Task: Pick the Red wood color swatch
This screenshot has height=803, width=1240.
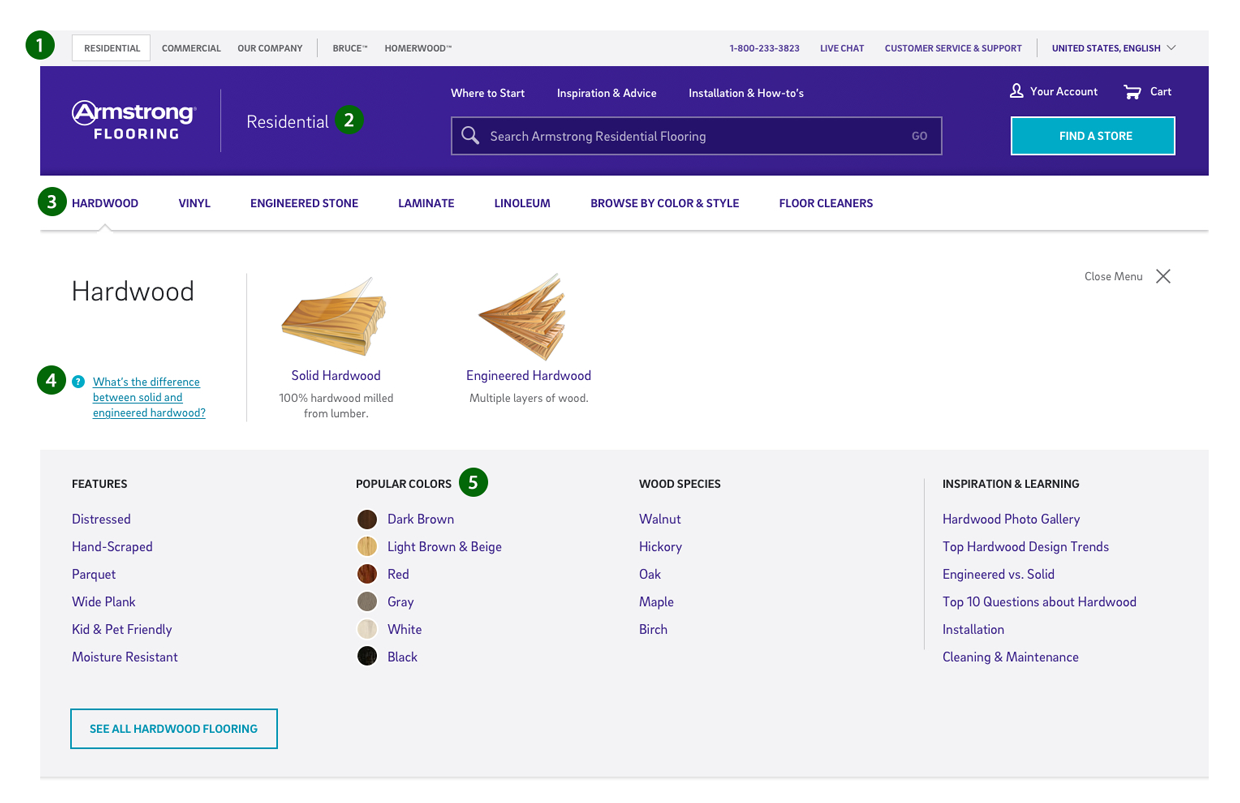Action: tap(367, 574)
